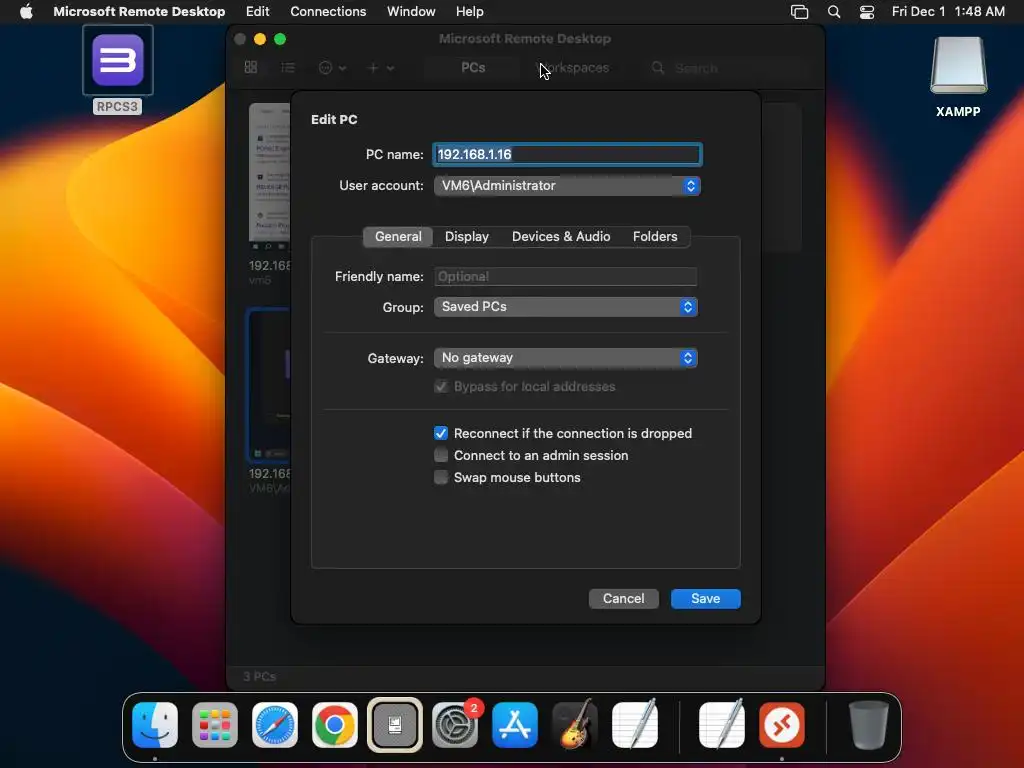Launch GarageBand from the dock
This screenshot has width=1024, height=768.
pyautogui.click(x=575, y=725)
